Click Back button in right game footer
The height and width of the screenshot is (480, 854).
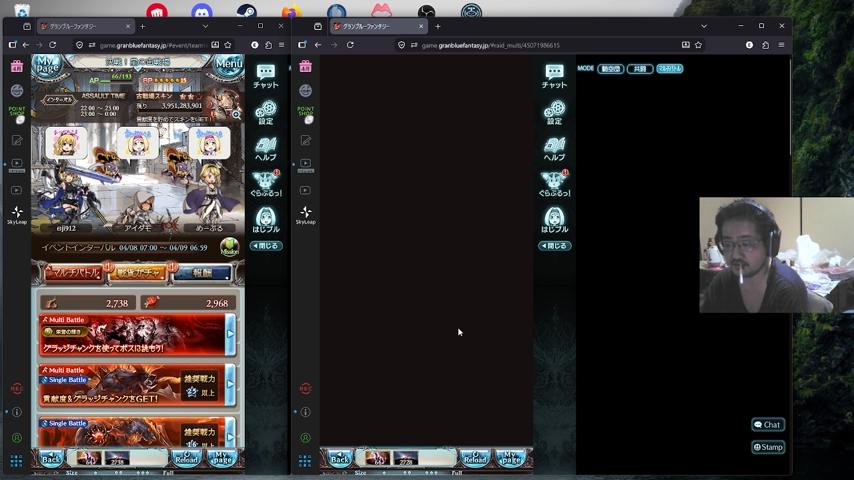[339, 459]
